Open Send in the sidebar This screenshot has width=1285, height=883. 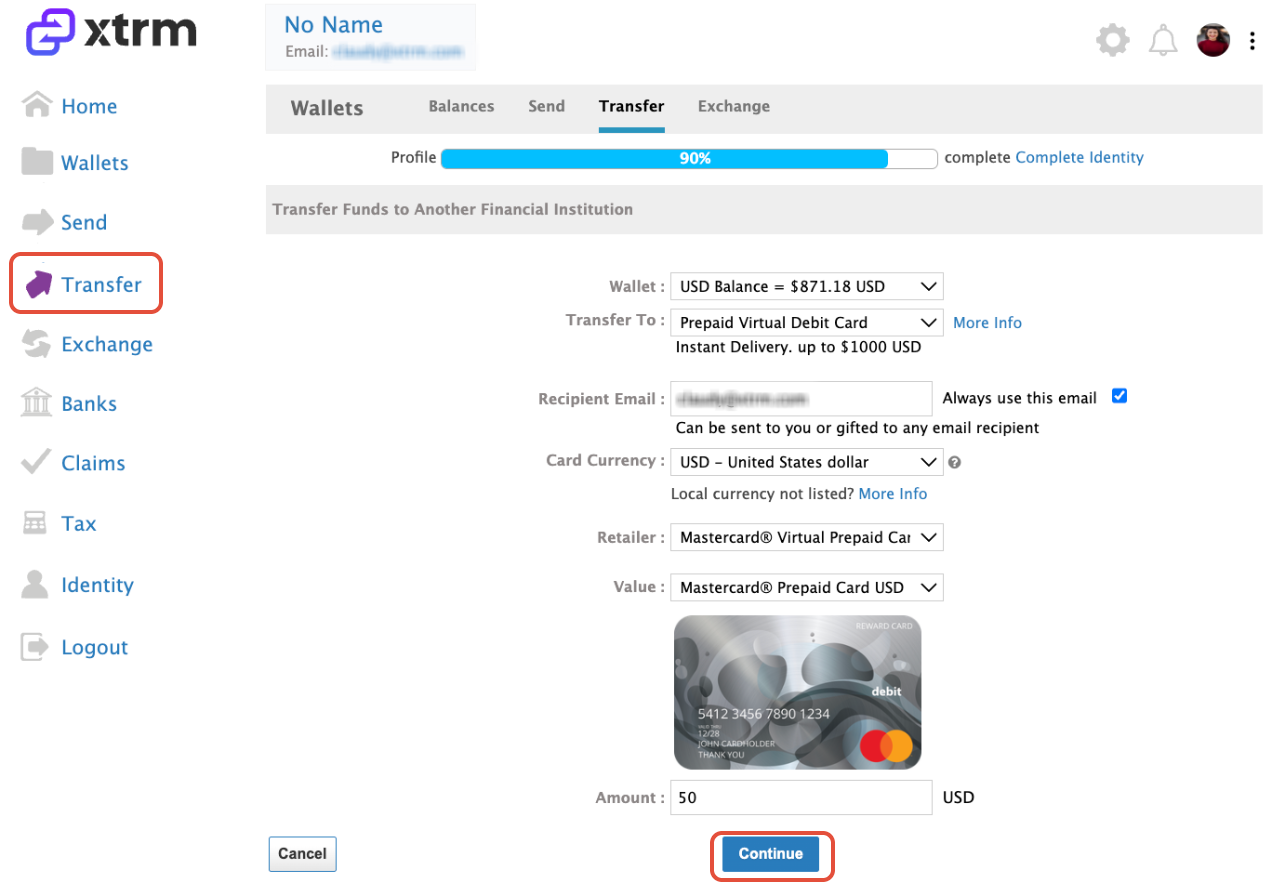(84, 222)
